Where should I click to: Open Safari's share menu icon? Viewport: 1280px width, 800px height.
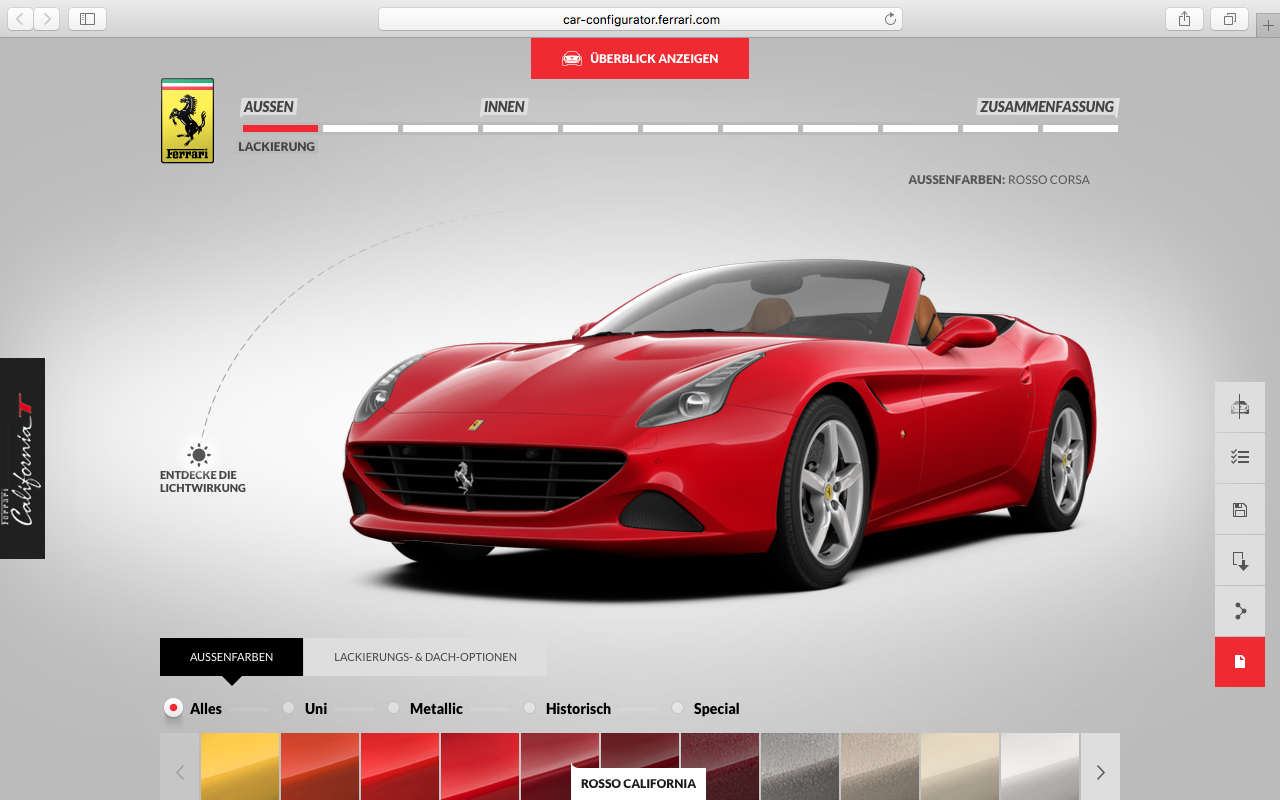(x=1185, y=19)
